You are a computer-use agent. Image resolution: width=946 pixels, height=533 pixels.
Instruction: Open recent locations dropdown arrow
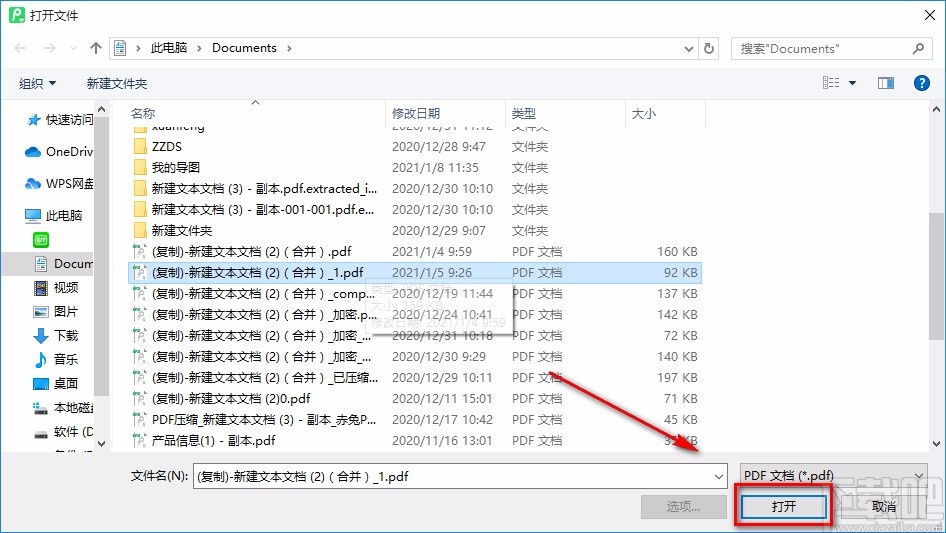click(x=73, y=48)
